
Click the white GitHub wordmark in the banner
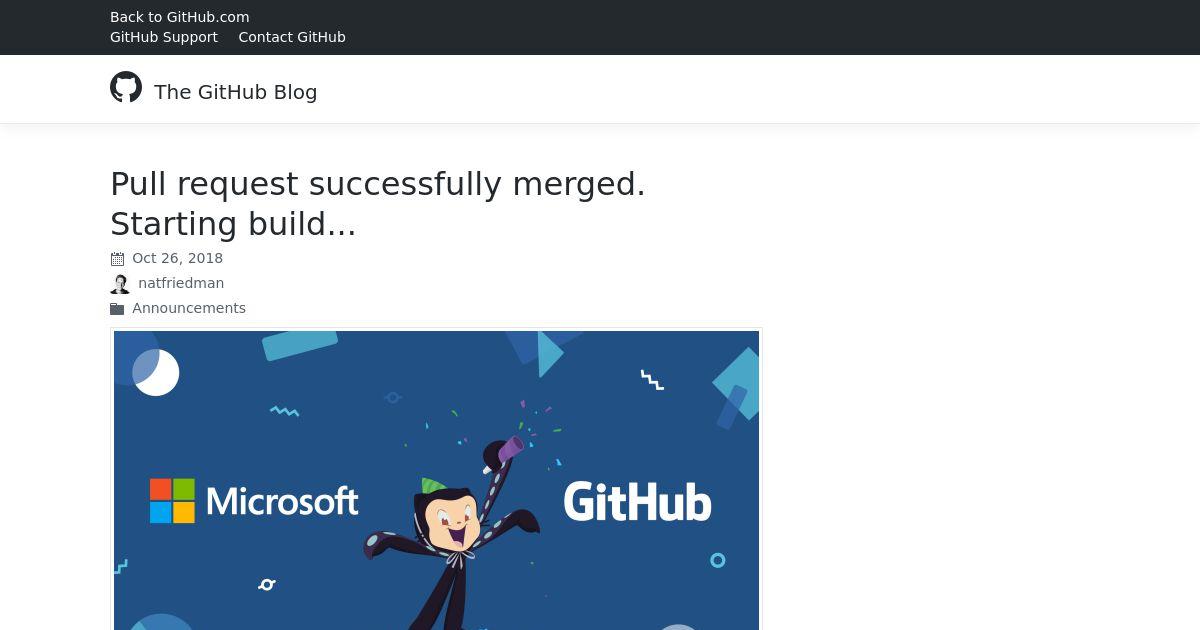(638, 502)
